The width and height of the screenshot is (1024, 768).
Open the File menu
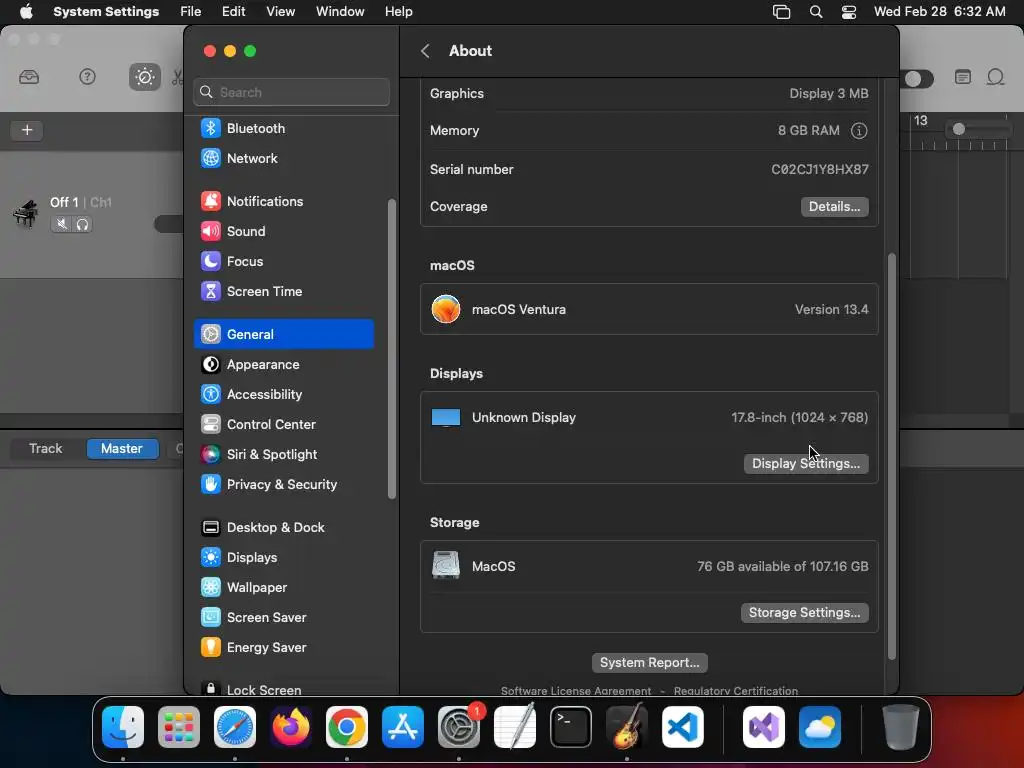[x=191, y=12]
